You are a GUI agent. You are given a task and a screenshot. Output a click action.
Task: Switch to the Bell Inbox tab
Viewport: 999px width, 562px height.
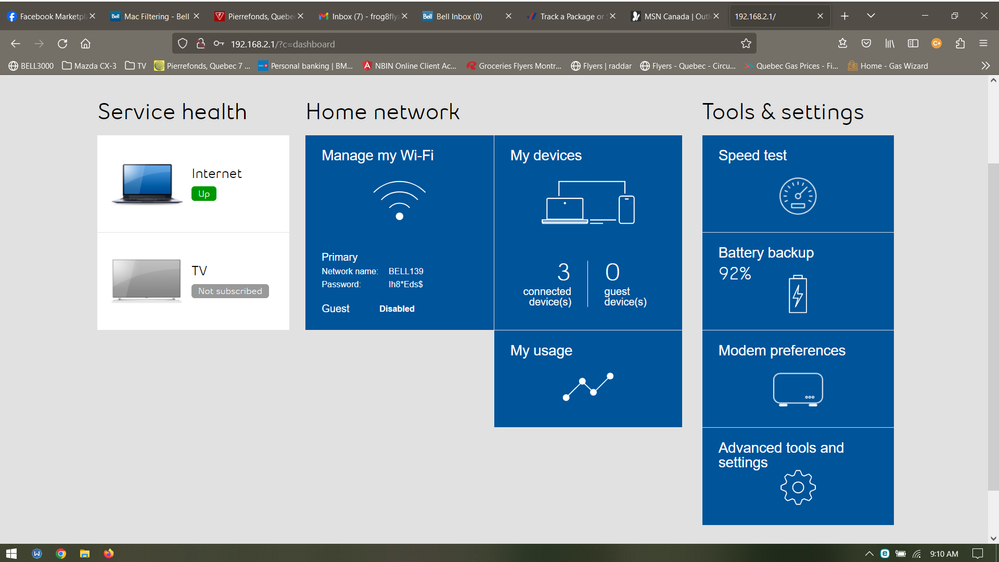click(x=460, y=17)
